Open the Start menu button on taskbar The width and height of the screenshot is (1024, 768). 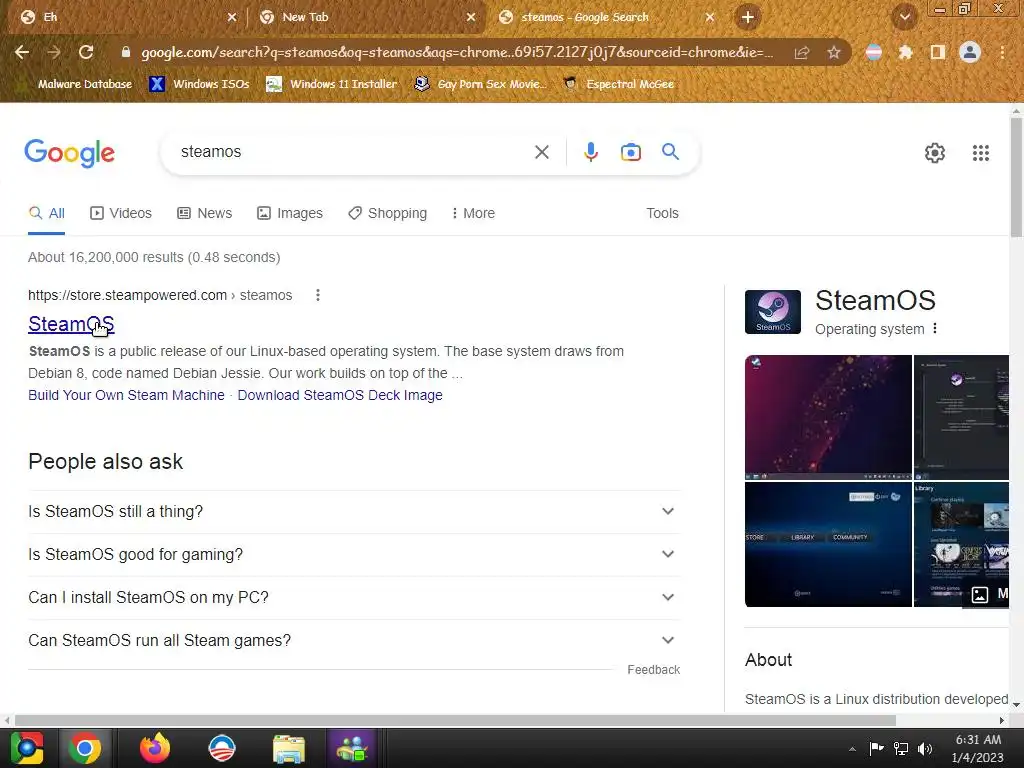pyautogui.click(x=26, y=748)
